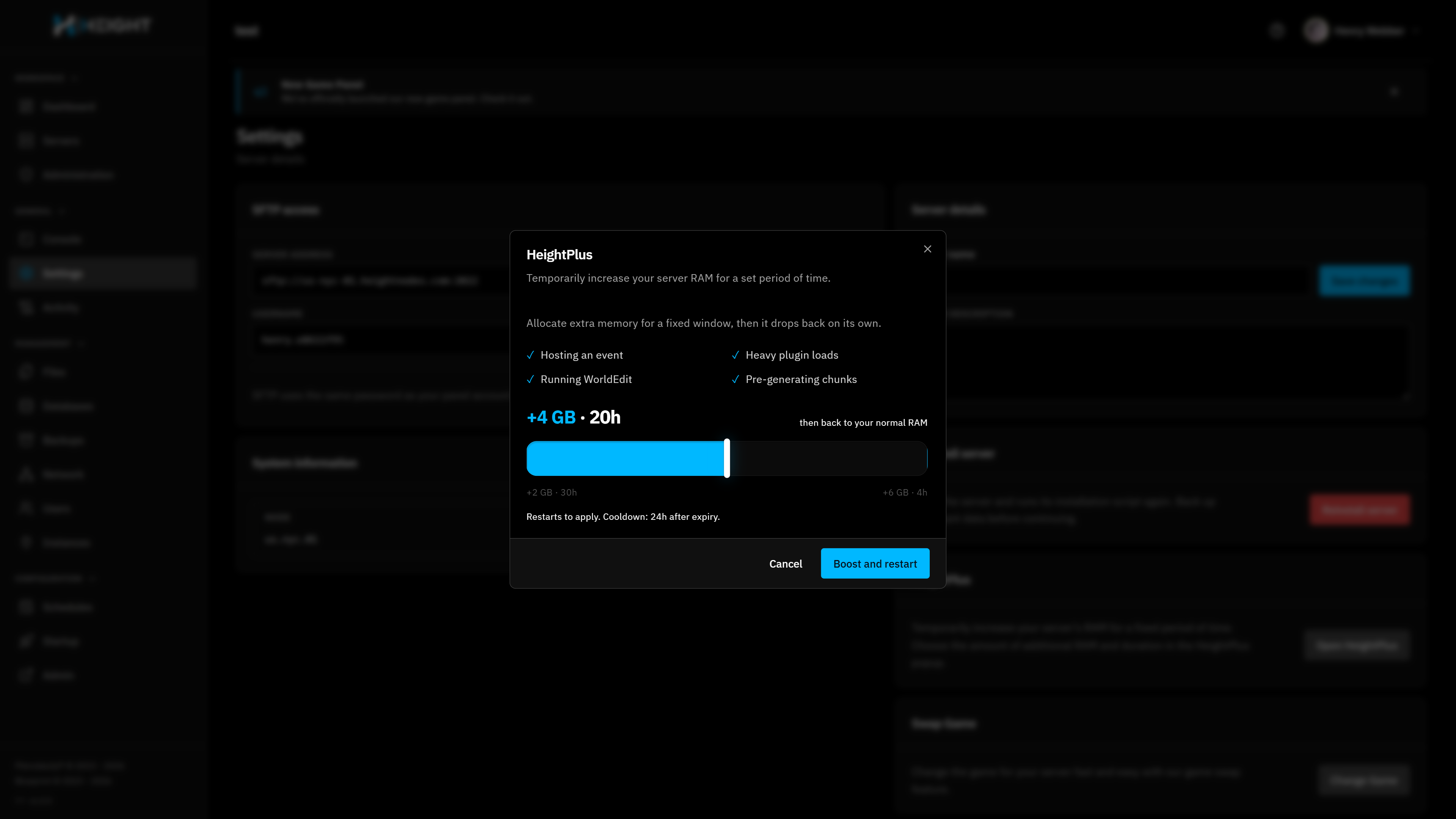
Task: Click 'then back to your normal RAM' text
Action: (863, 423)
